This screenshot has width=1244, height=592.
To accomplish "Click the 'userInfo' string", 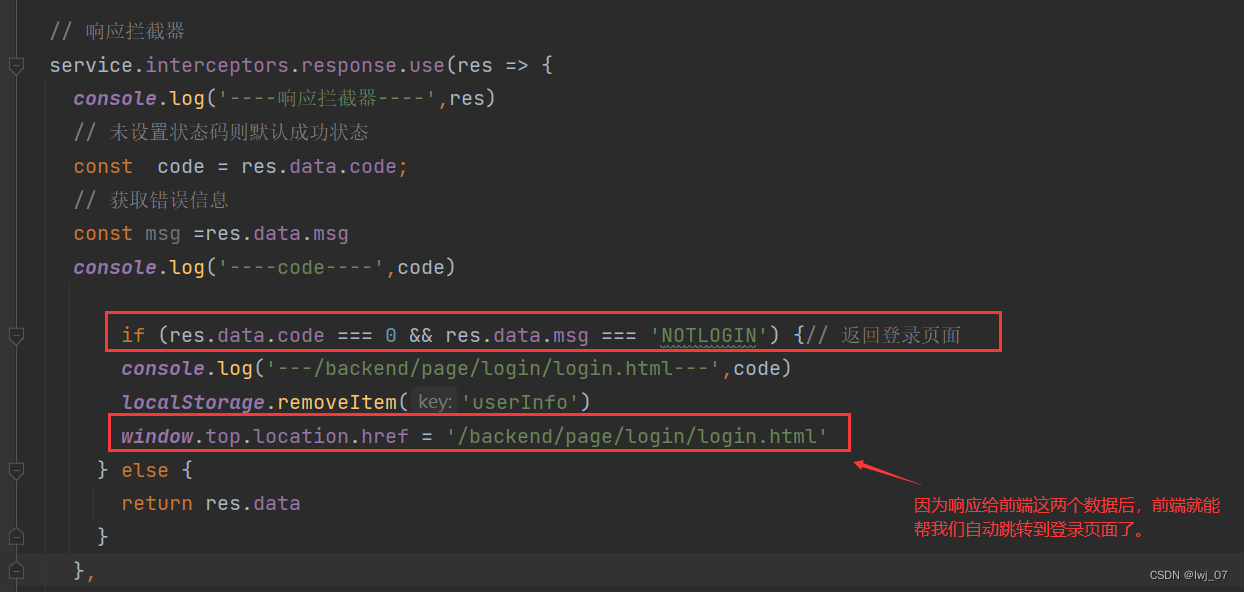I will [x=521, y=402].
